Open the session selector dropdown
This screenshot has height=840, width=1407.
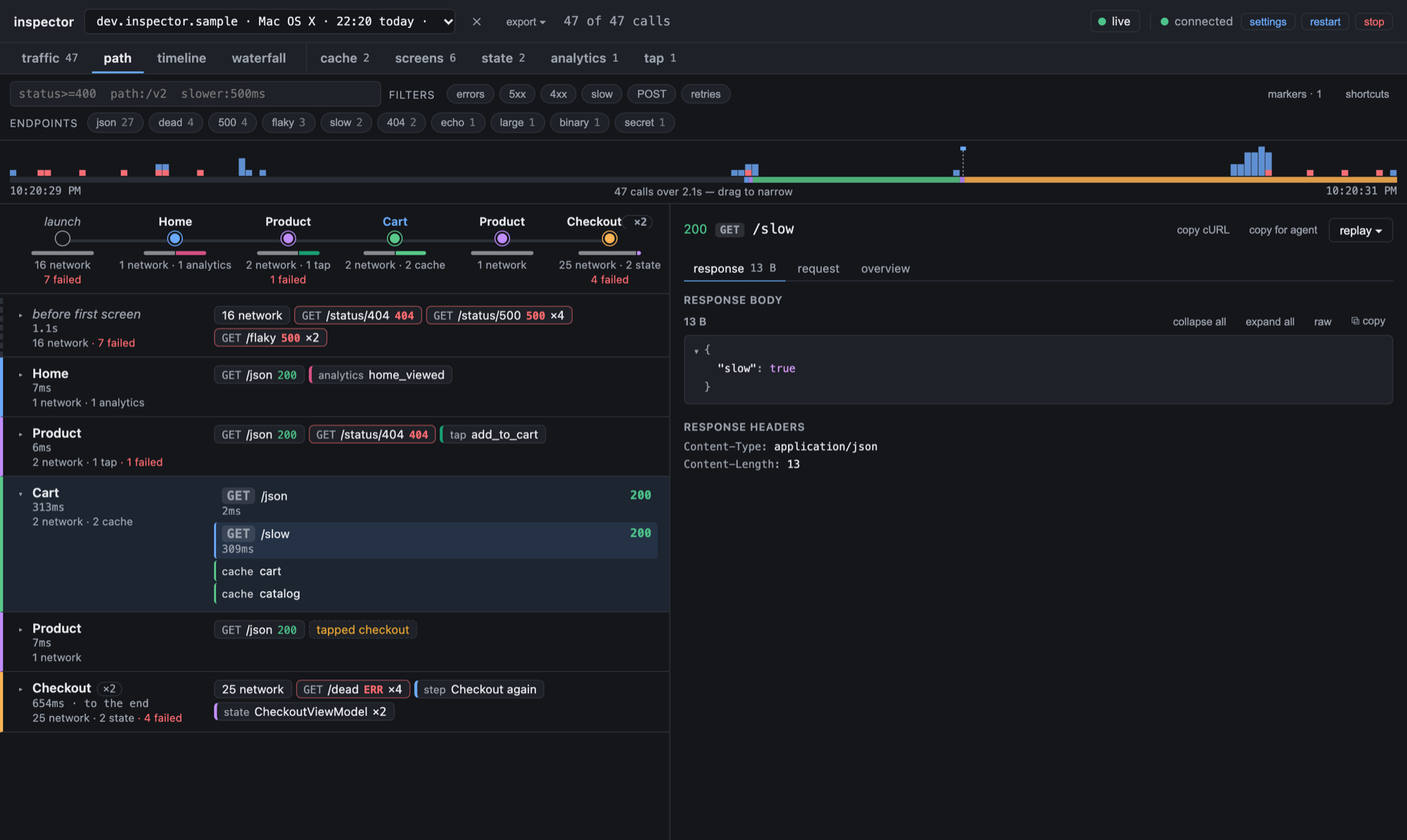(x=269, y=22)
